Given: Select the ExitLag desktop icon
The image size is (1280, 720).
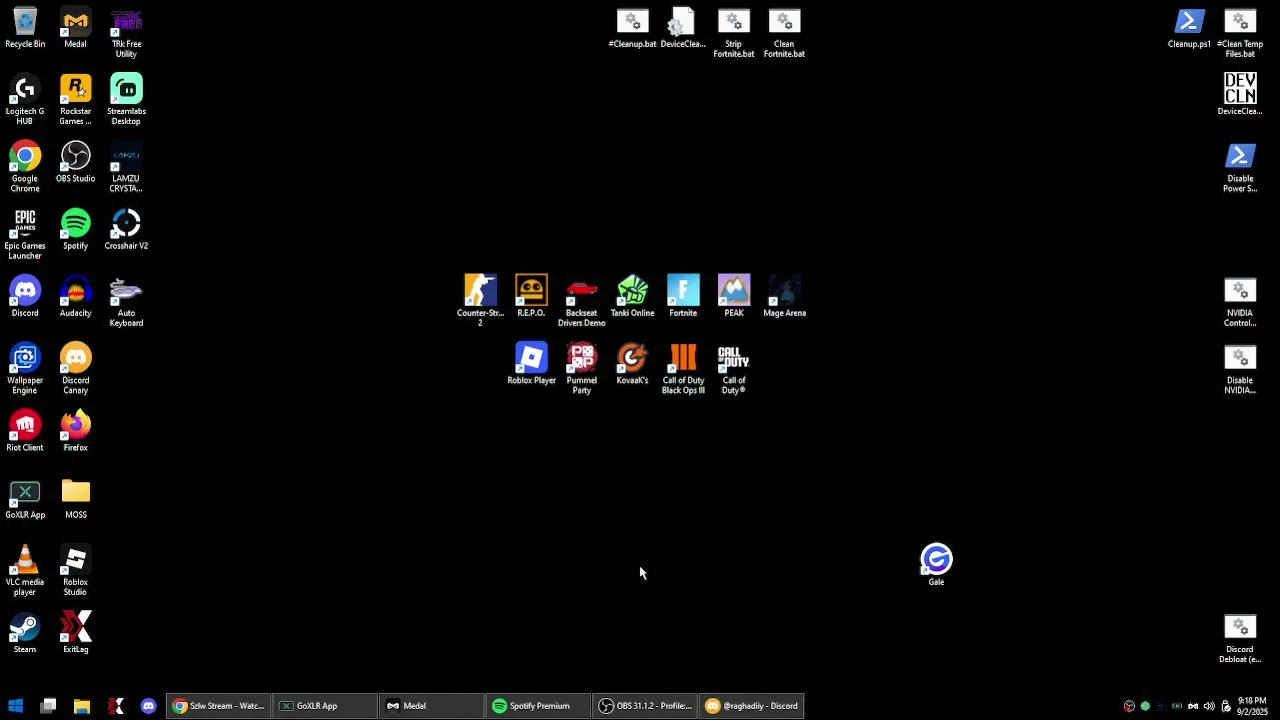Looking at the screenshot, I should (x=75, y=632).
